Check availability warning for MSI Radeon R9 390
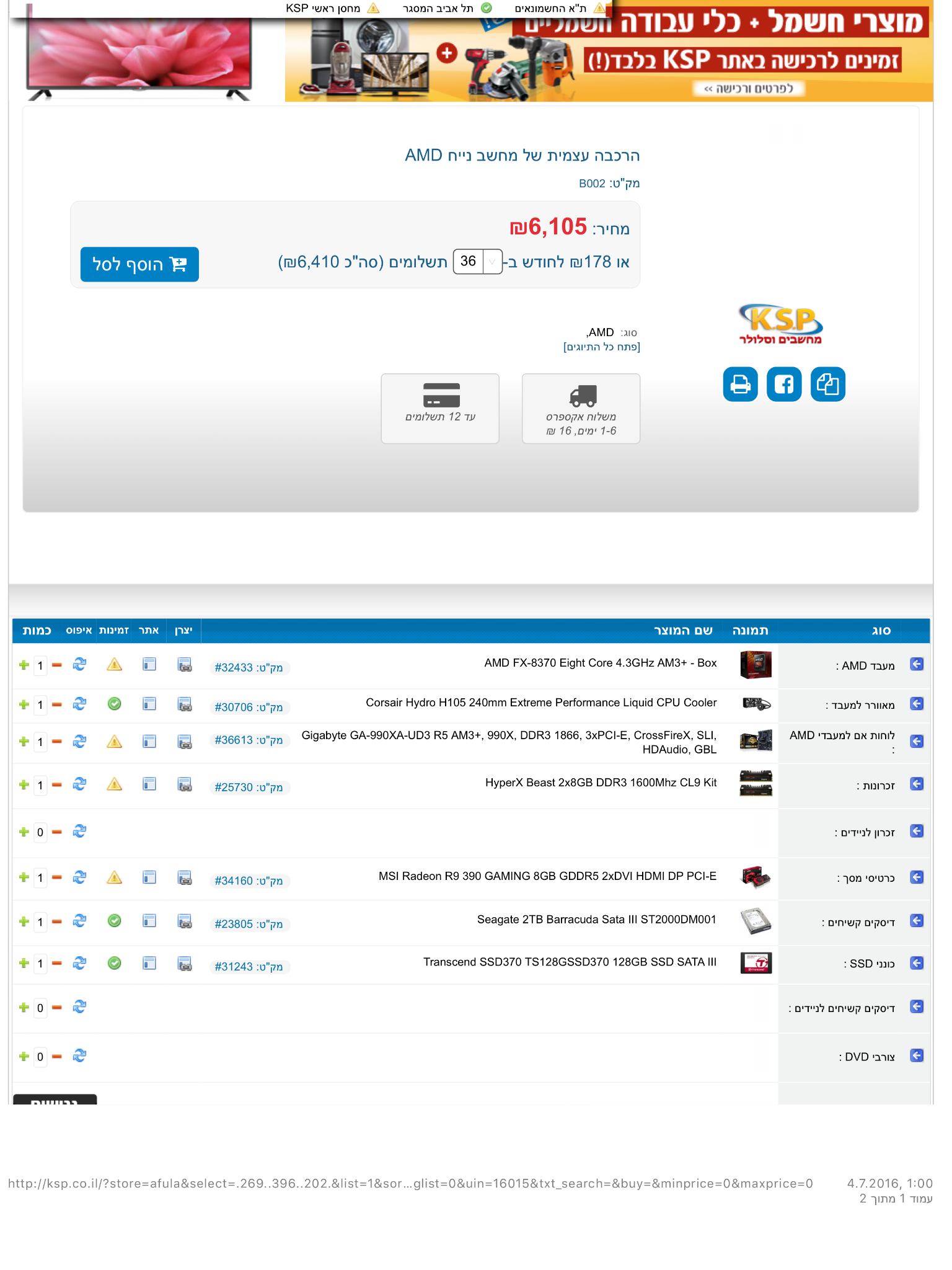952x1270 pixels. click(x=114, y=877)
